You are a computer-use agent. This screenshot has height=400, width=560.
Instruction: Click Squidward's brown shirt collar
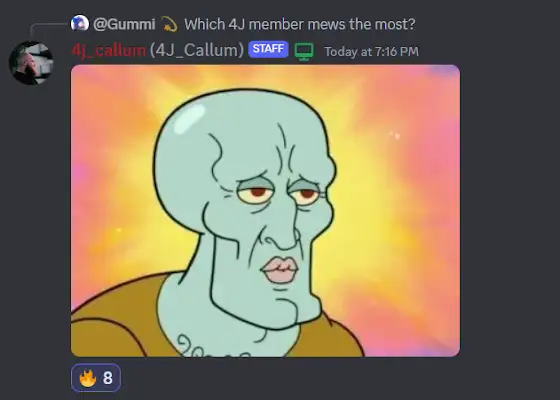click(118, 314)
